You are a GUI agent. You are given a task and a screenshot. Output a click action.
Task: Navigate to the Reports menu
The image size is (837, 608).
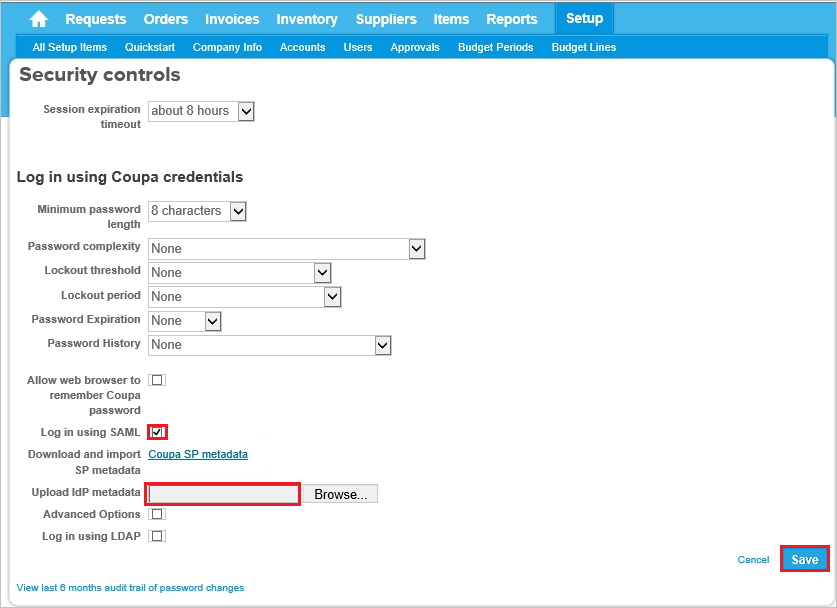512,18
